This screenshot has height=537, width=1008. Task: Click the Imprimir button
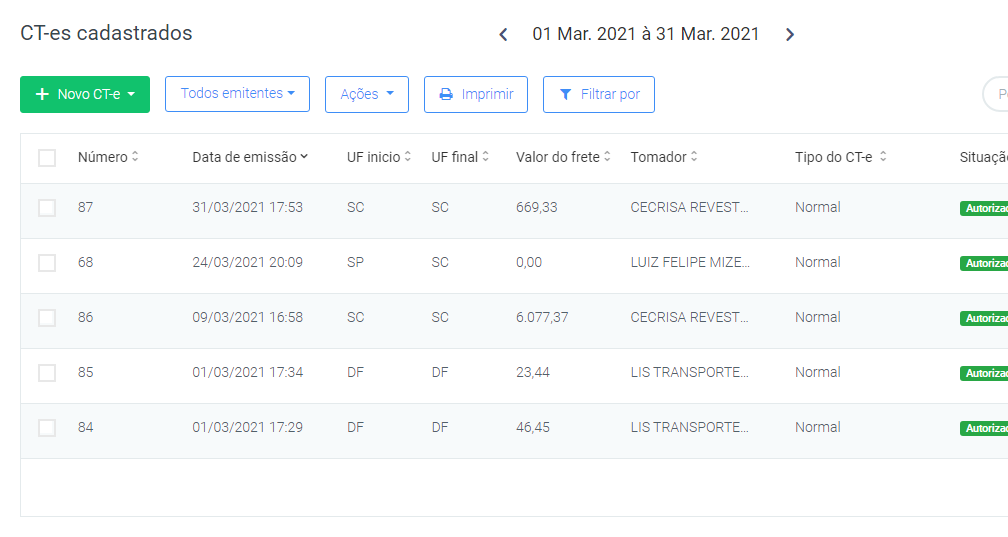476,94
